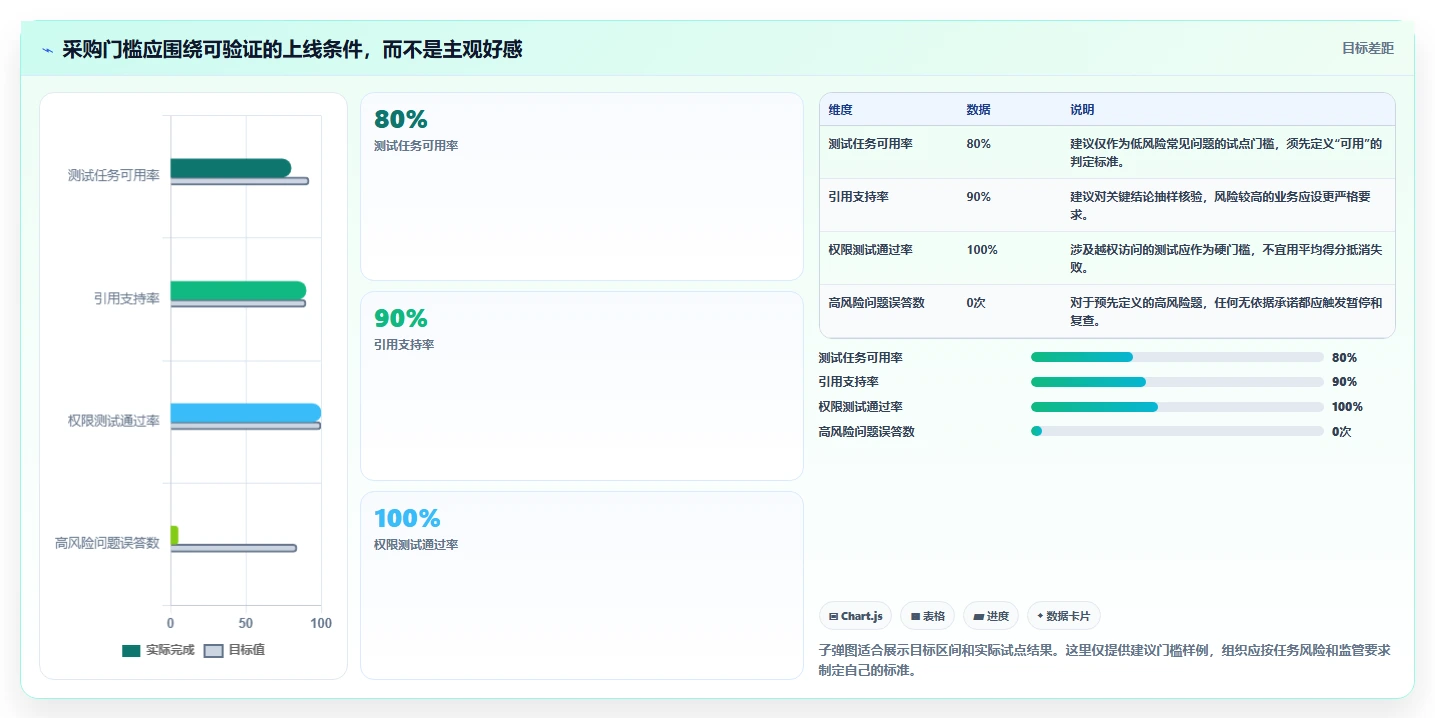Click the 0次 value beside the progress bar

coord(1342,432)
